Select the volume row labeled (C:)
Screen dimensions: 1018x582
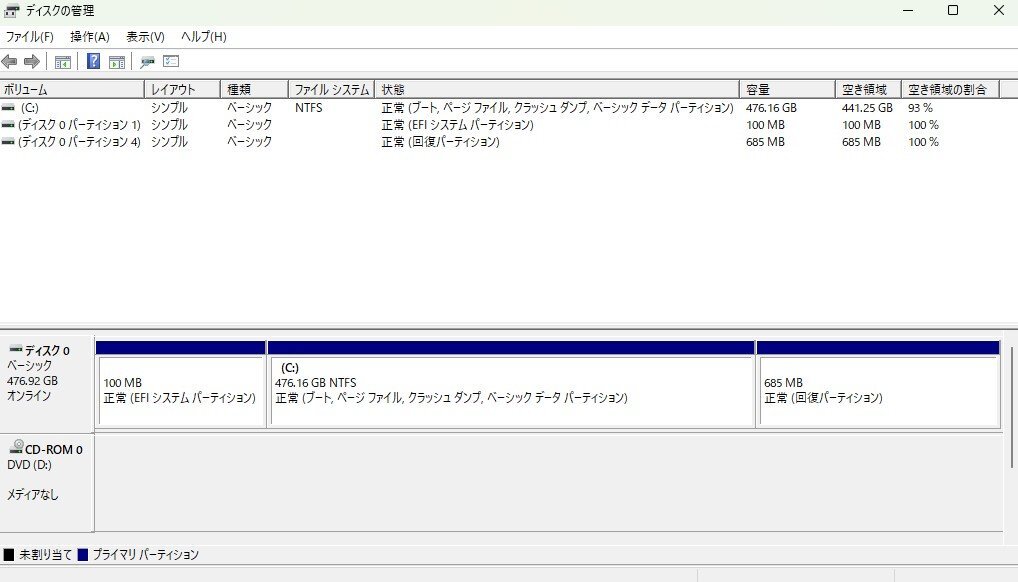pyautogui.click(x=70, y=107)
